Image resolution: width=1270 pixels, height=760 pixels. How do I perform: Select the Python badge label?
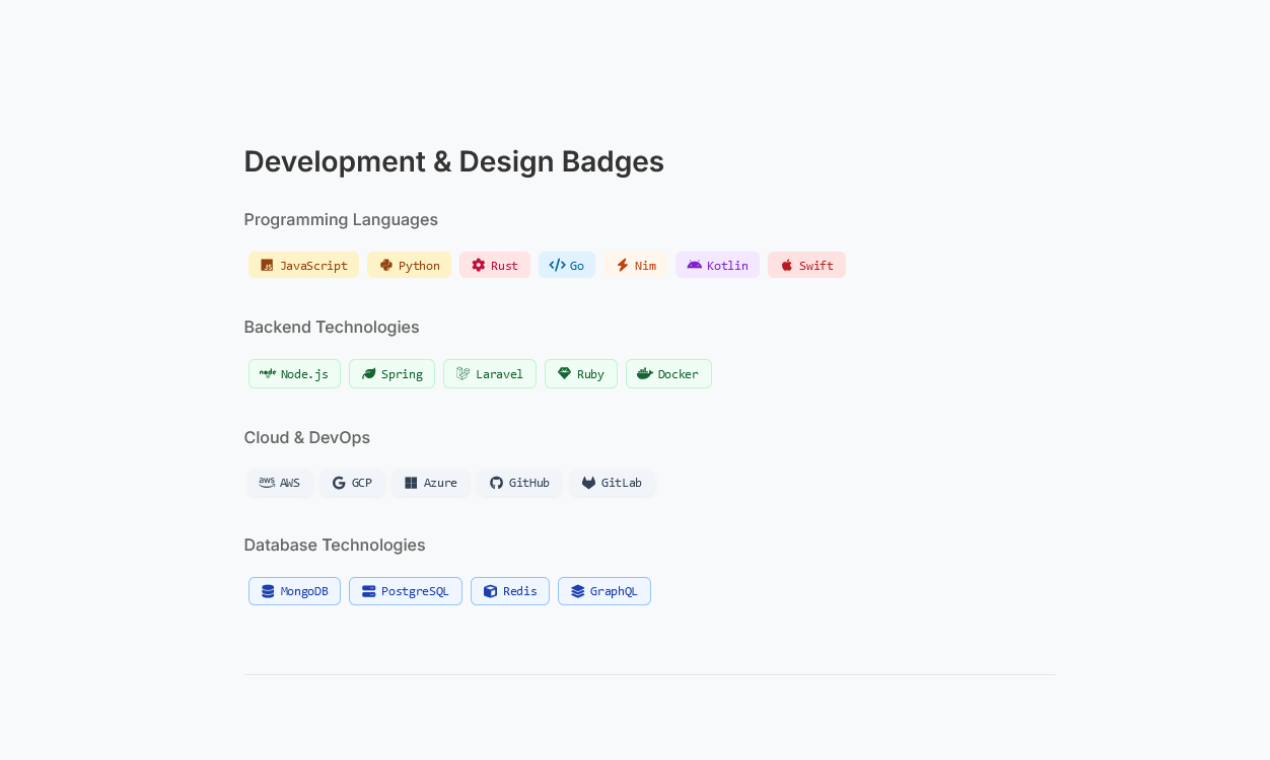click(x=419, y=265)
